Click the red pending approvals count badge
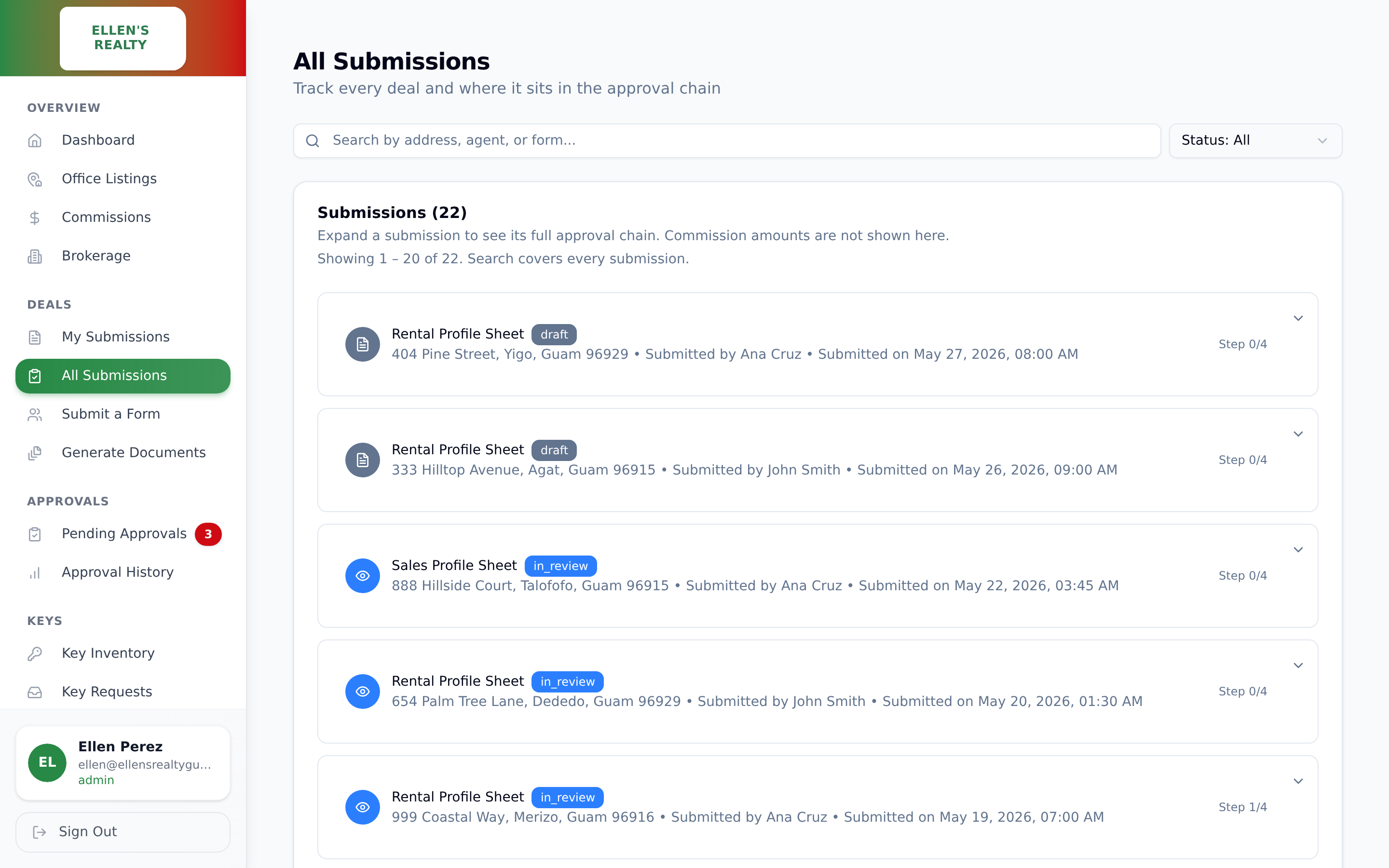This screenshot has height=868, width=1389. (208, 534)
